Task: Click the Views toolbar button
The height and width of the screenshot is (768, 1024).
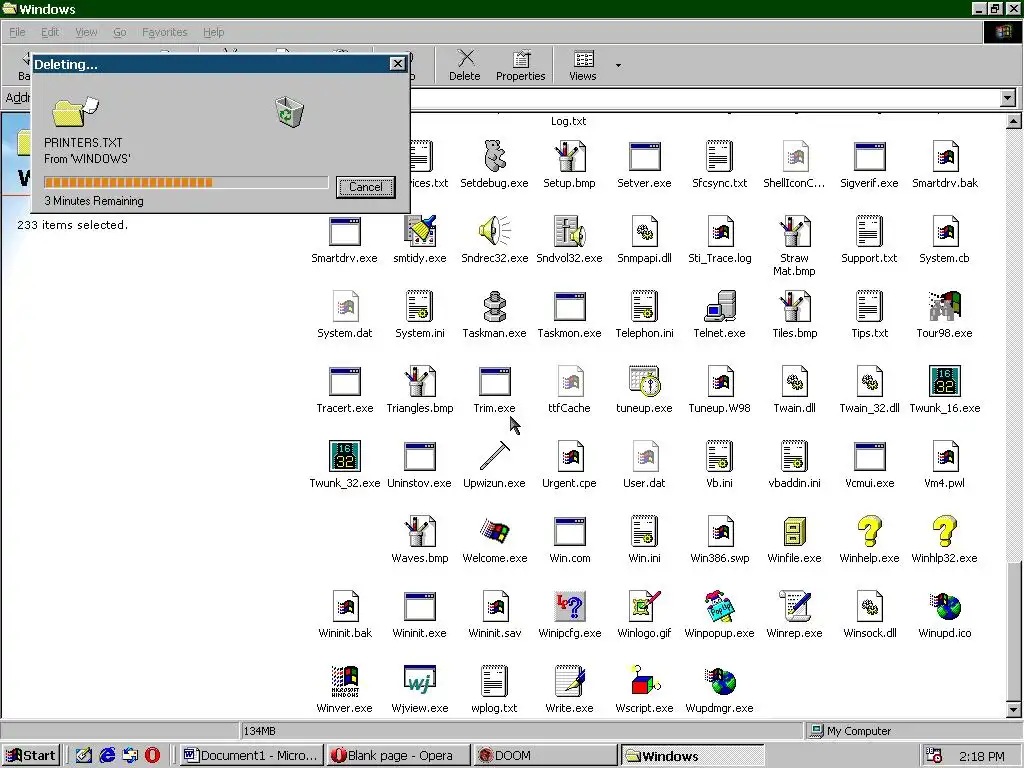Action: pyautogui.click(x=583, y=65)
